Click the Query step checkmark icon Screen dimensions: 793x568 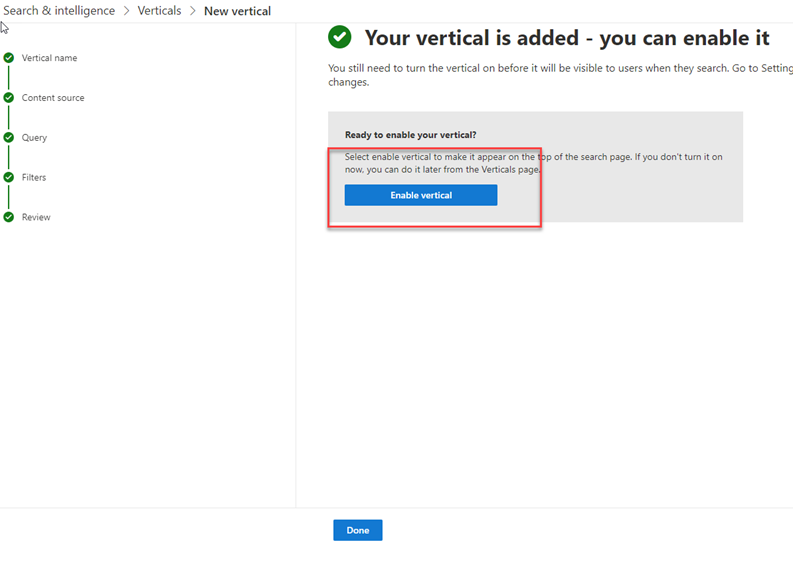click(x=9, y=137)
